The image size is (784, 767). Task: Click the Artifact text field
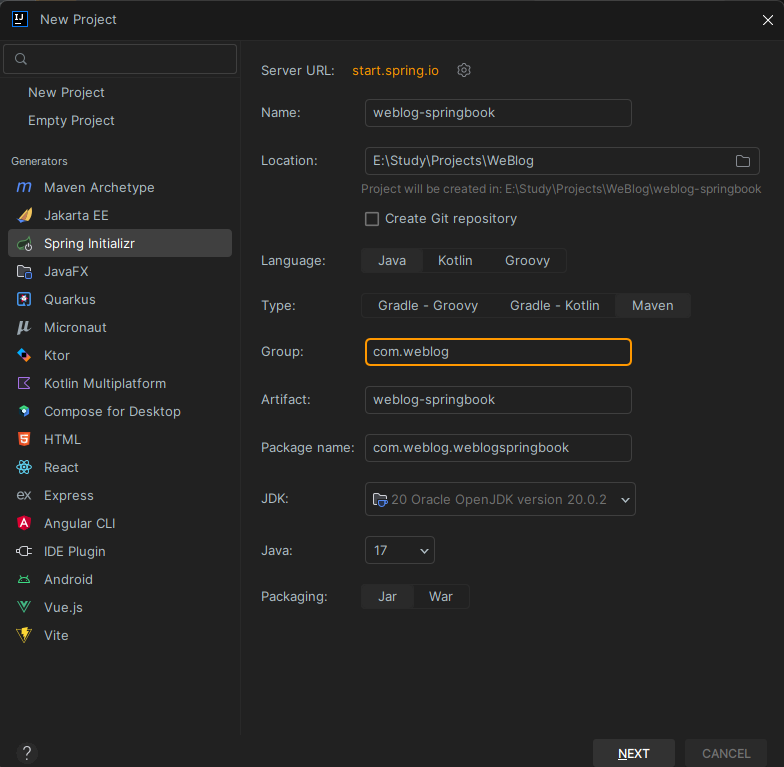coord(498,400)
